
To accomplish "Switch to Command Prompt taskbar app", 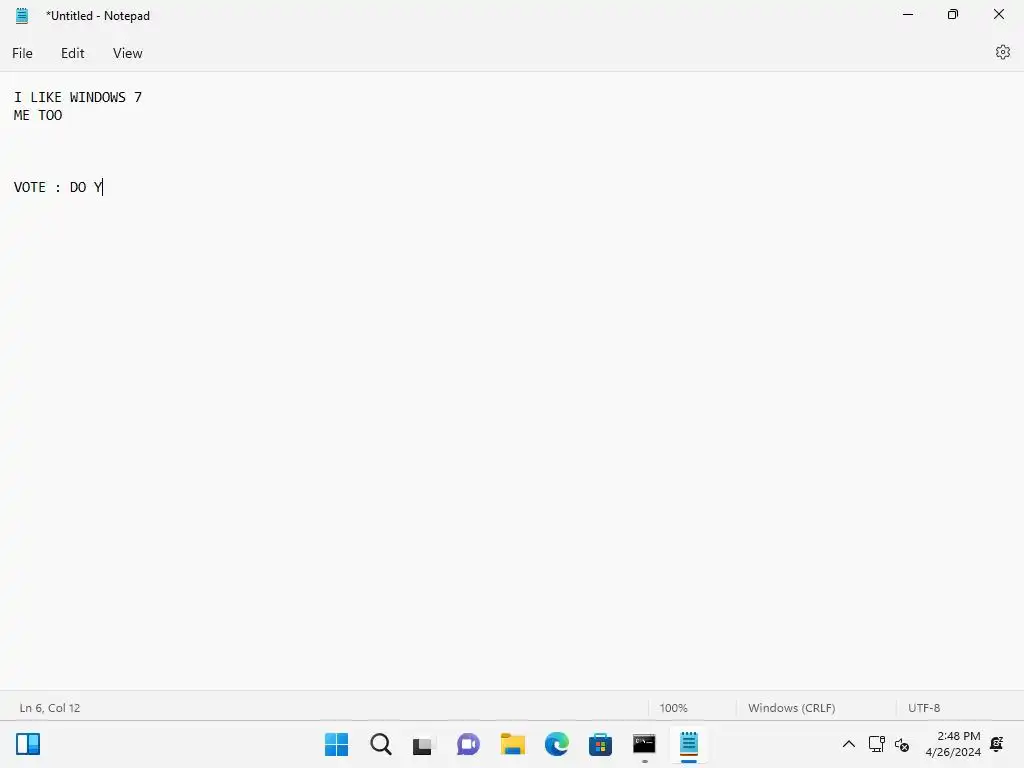I will pyautogui.click(x=645, y=744).
